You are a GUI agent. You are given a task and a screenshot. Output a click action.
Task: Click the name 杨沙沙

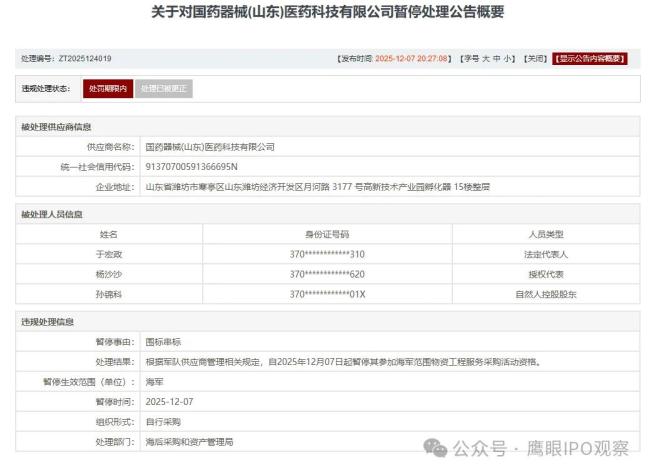point(109,274)
